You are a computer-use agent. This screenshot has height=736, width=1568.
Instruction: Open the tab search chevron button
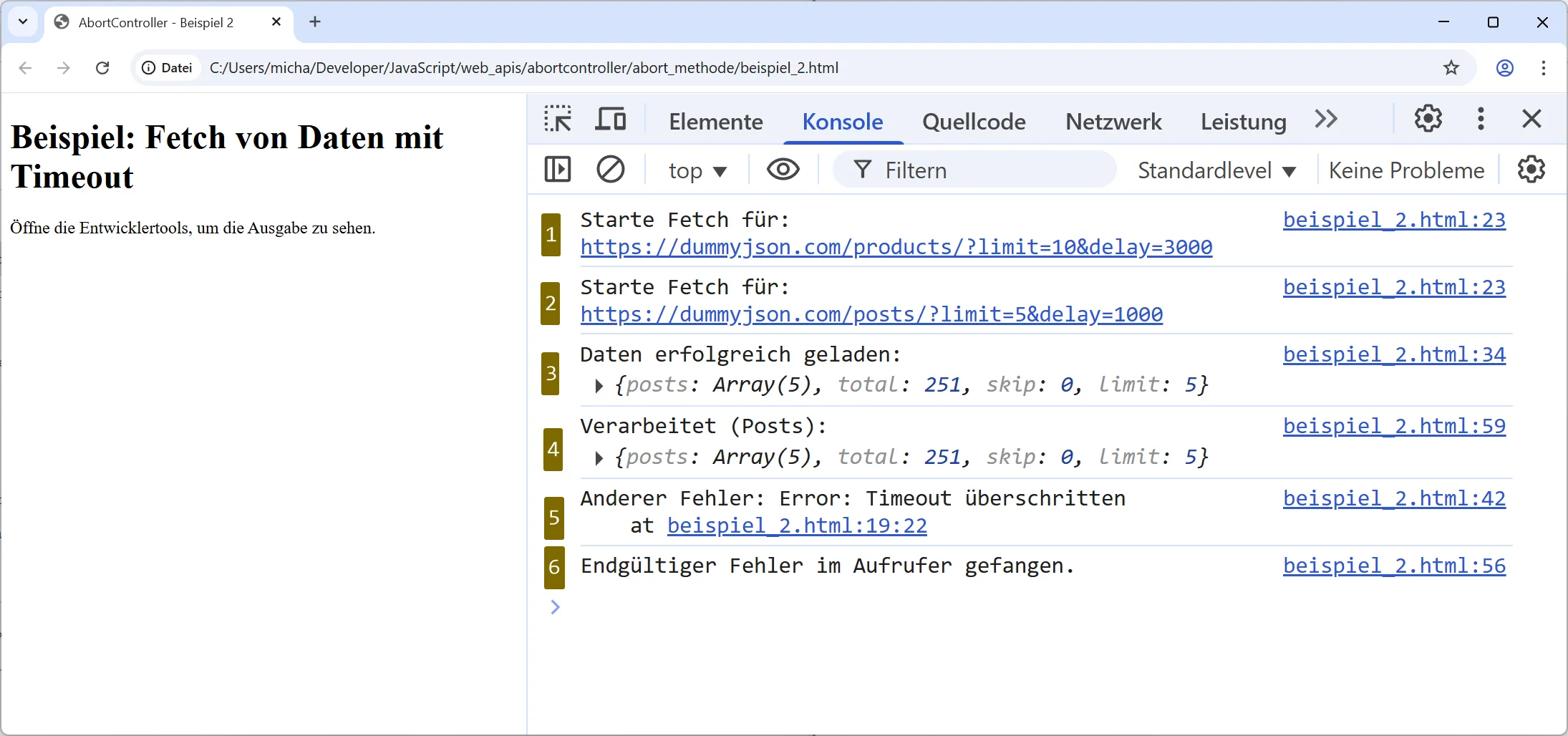click(23, 22)
